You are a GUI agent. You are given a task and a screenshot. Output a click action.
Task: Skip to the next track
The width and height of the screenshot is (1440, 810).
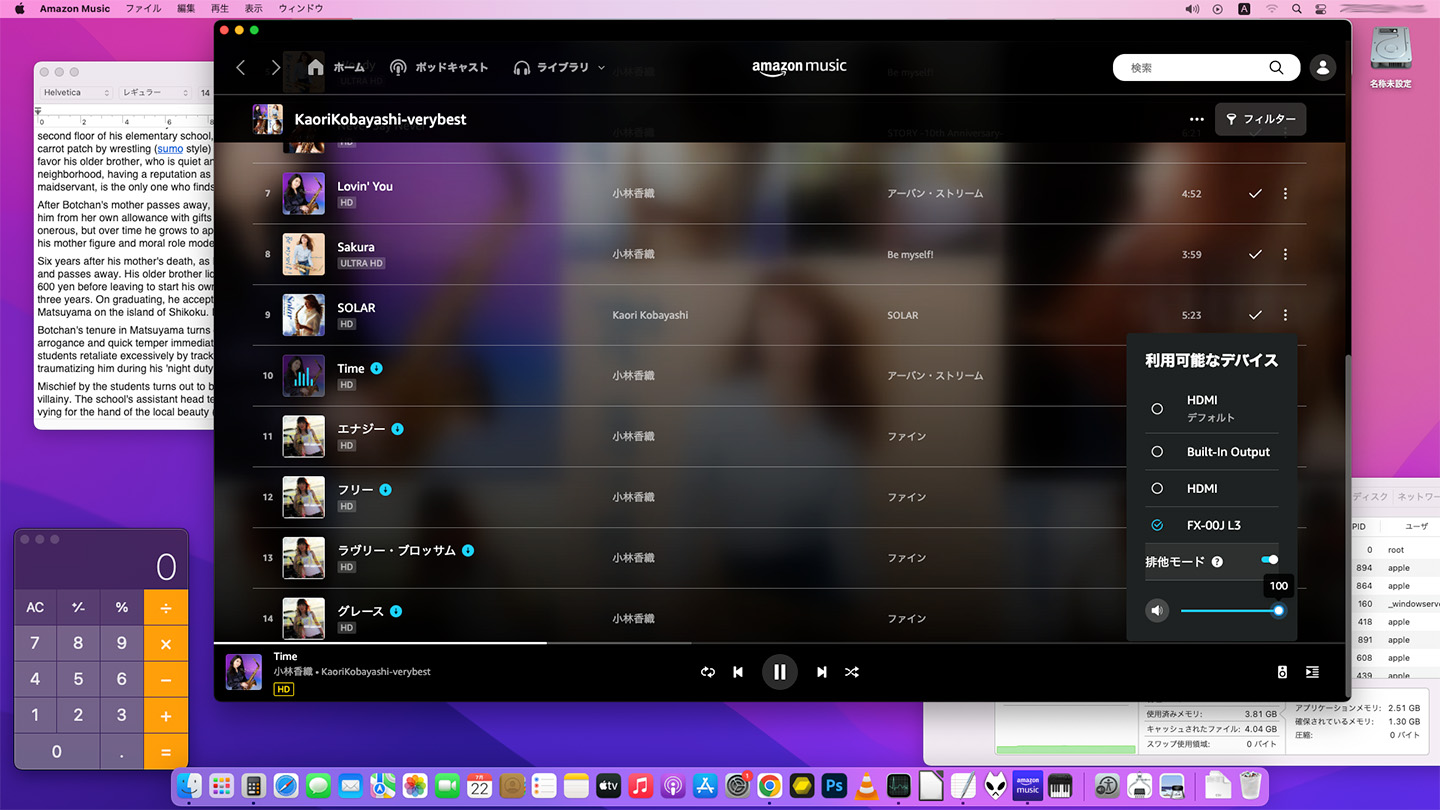click(822, 672)
